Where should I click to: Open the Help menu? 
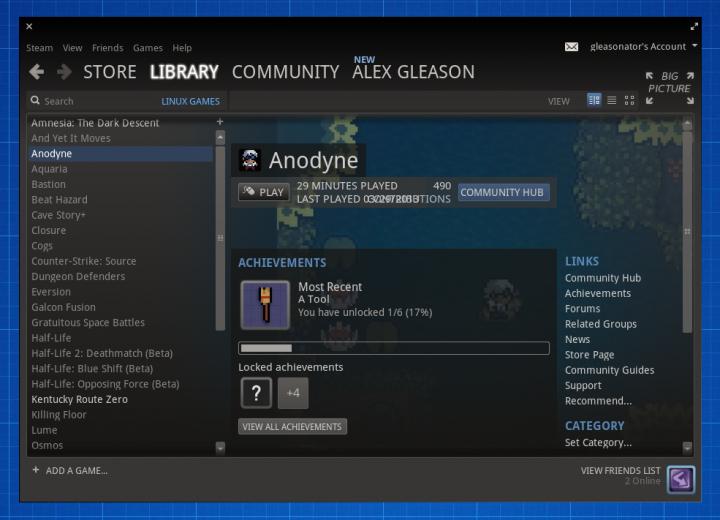(182, 48)
